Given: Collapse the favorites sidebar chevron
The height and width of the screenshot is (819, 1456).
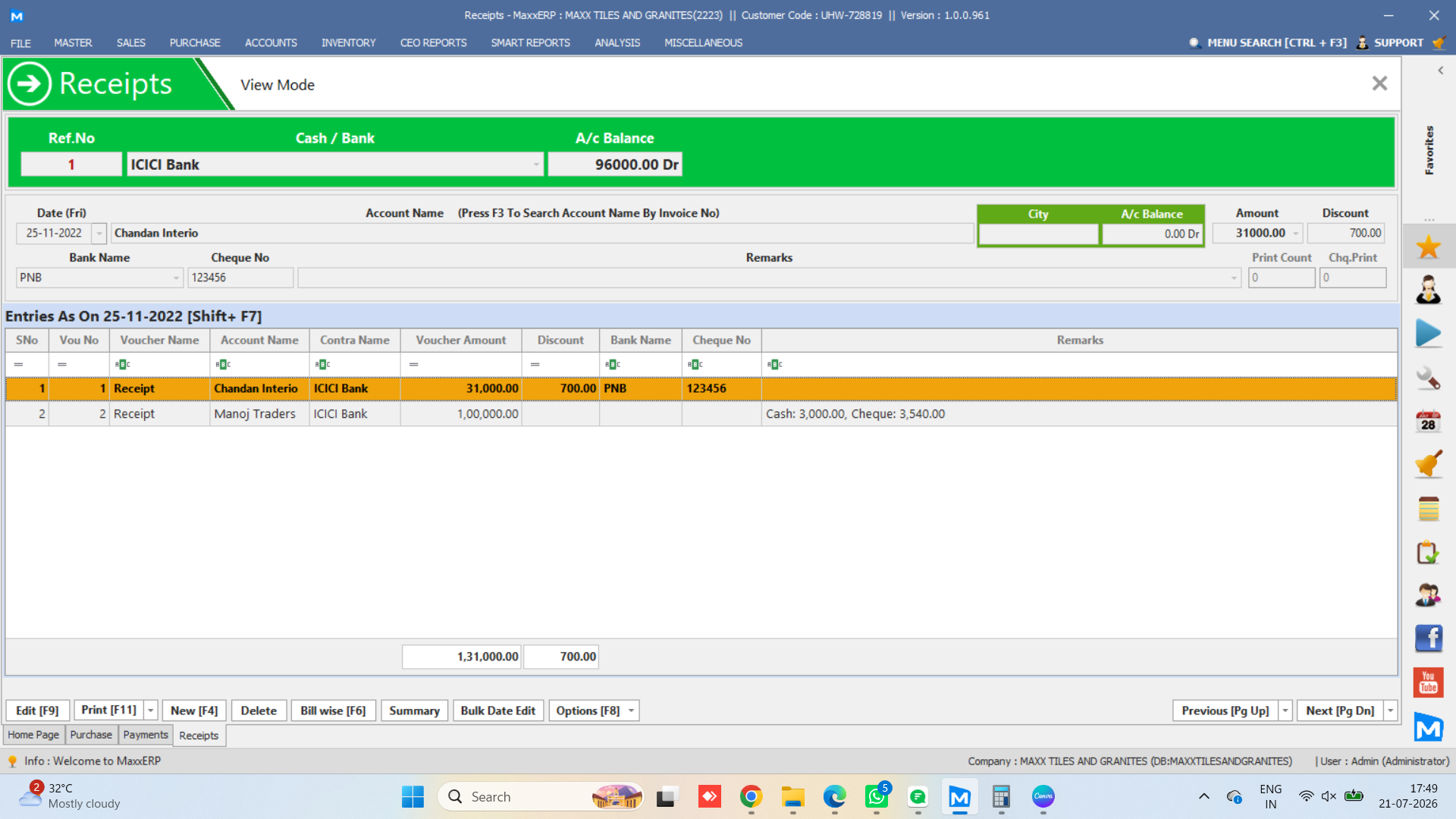Looking at the screenshot, I should pos(1441,71).
